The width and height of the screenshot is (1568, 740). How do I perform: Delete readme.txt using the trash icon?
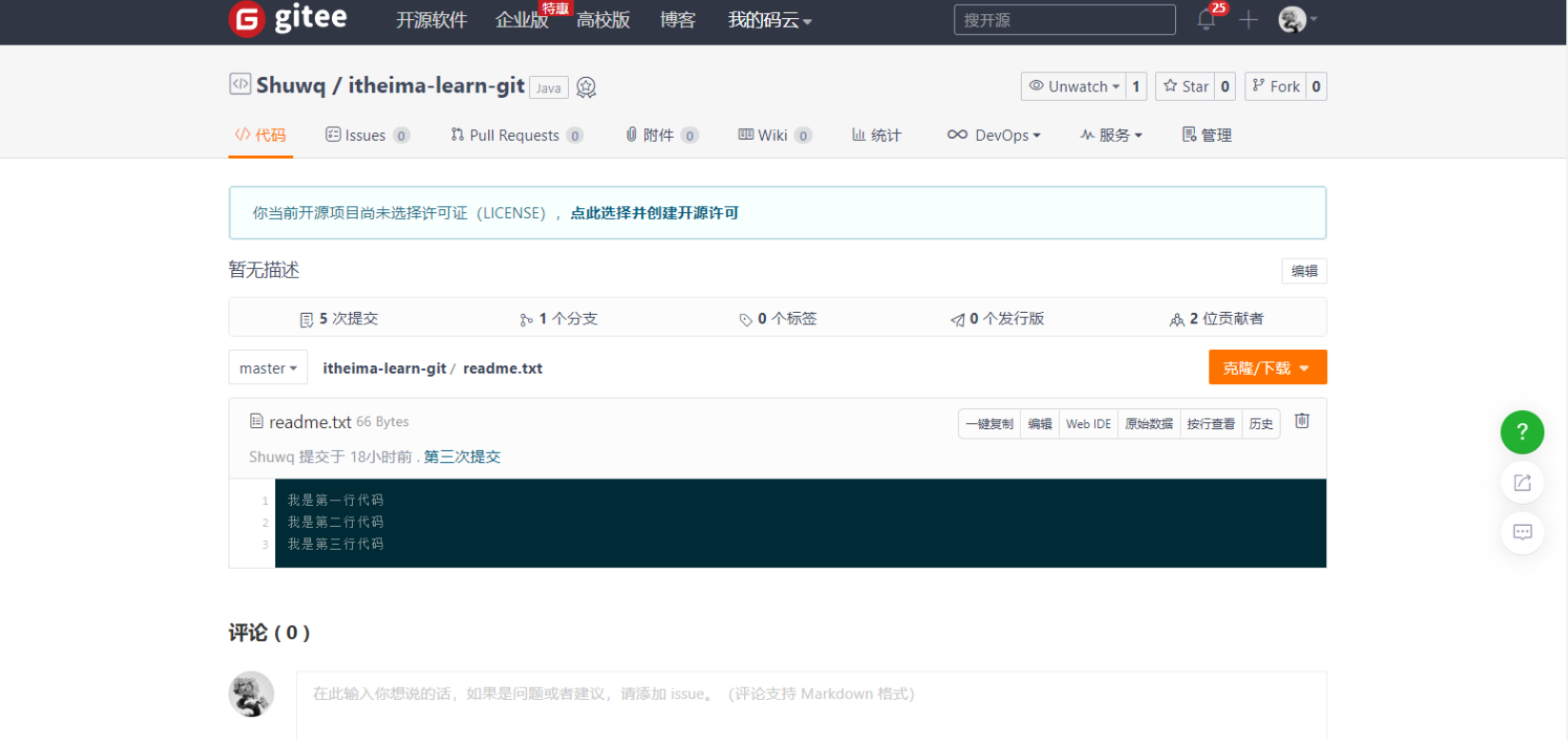tap(1302, 421)
